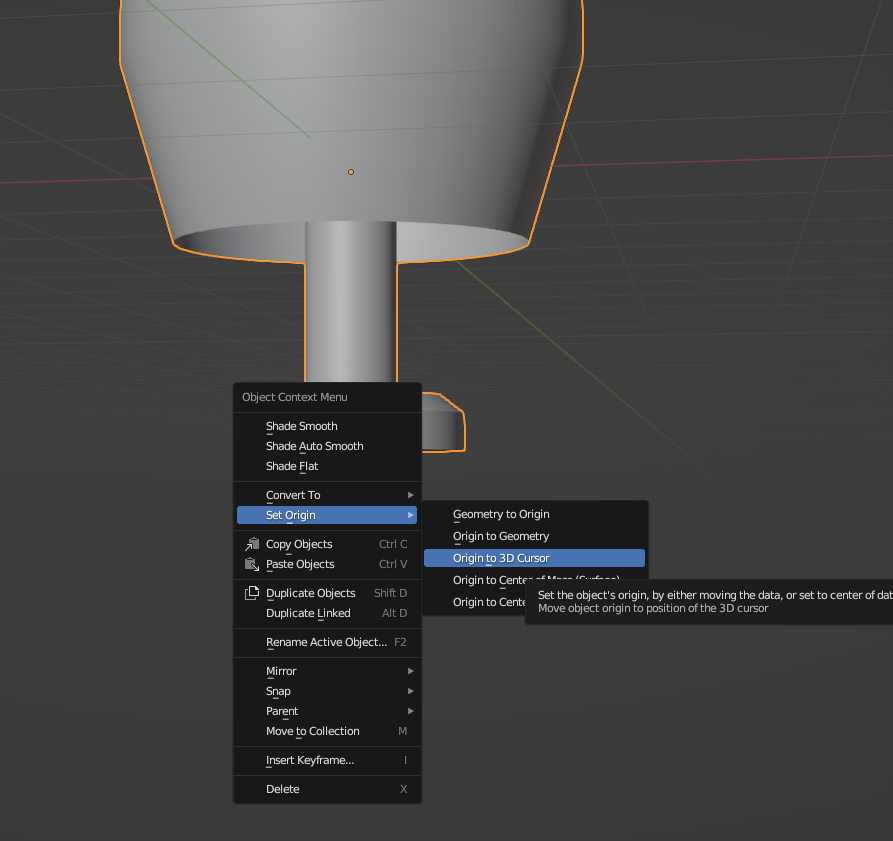Click the object's orange origin dot

point(351,172)
